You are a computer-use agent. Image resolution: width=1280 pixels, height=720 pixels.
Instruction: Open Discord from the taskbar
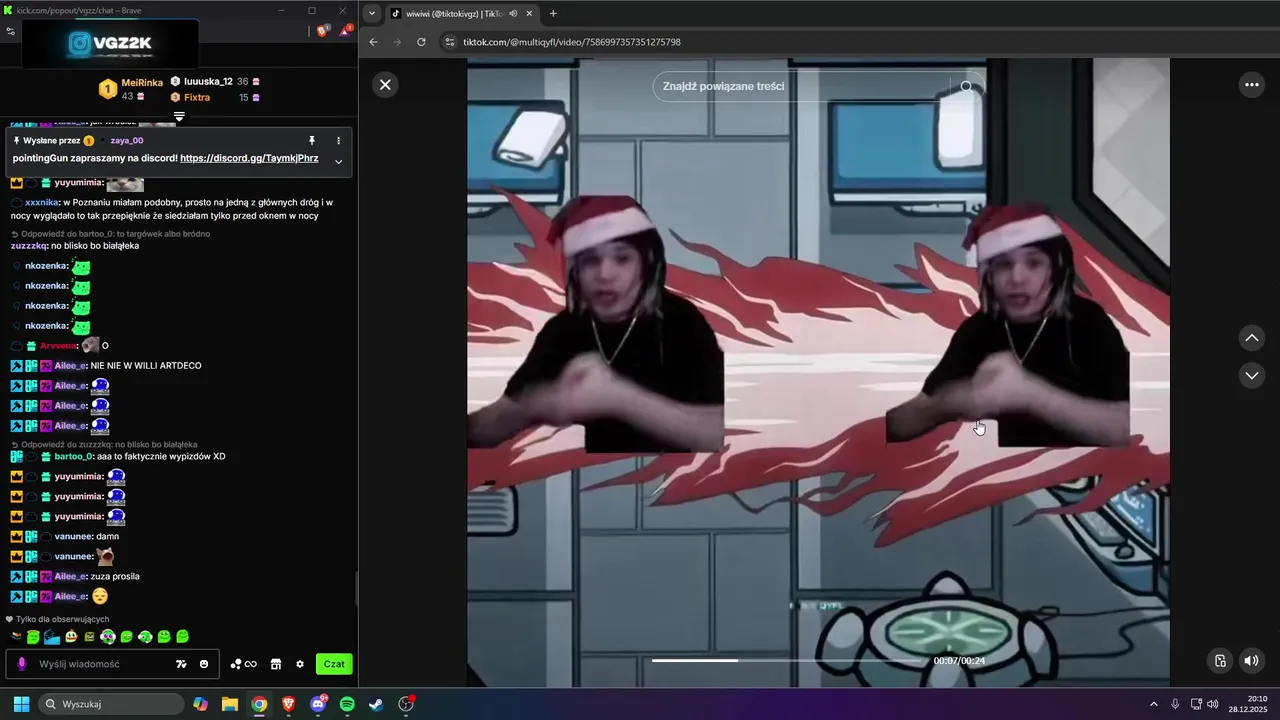(318, 704)
